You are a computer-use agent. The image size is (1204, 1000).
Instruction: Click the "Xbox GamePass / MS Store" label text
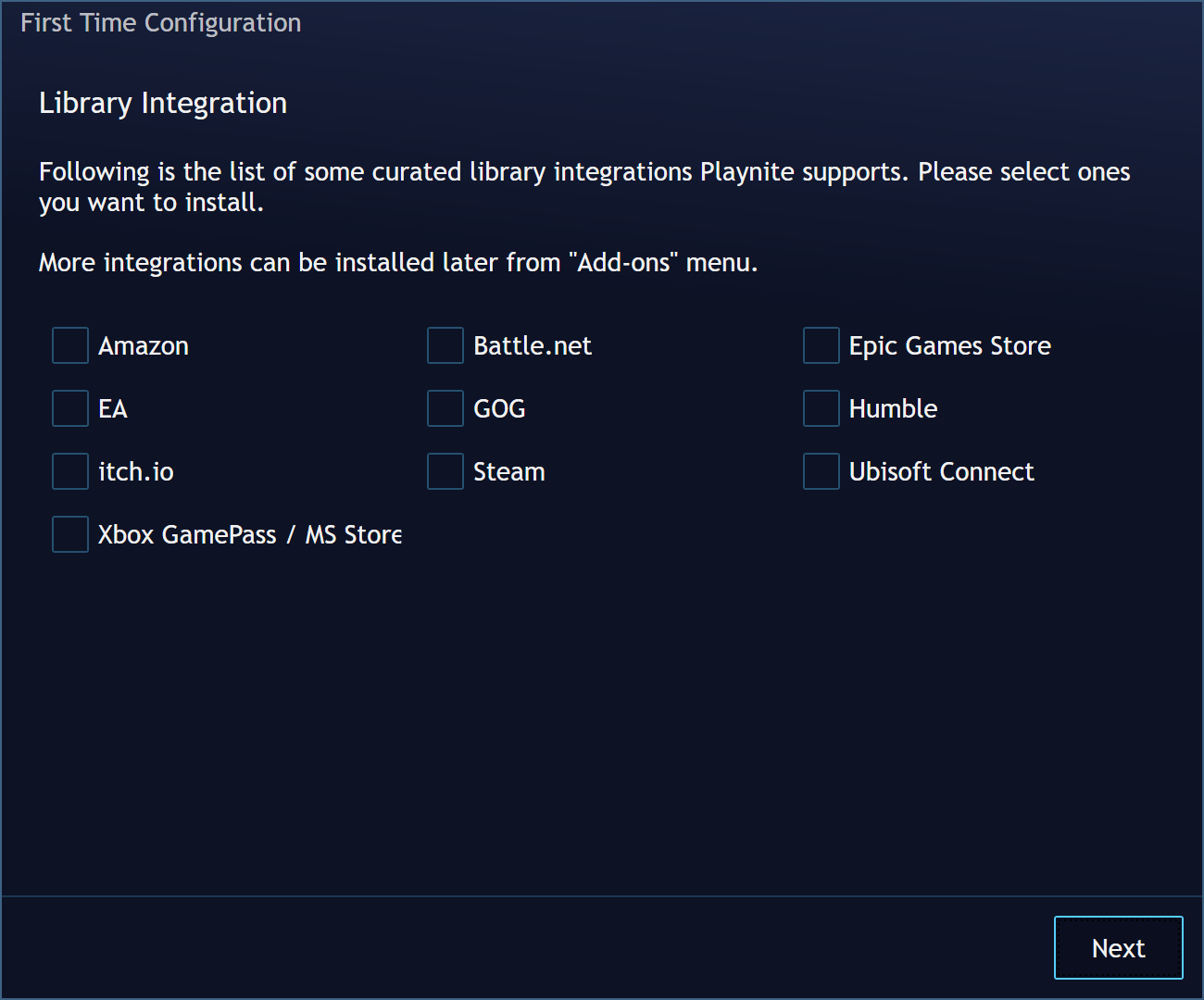[250, 535]
